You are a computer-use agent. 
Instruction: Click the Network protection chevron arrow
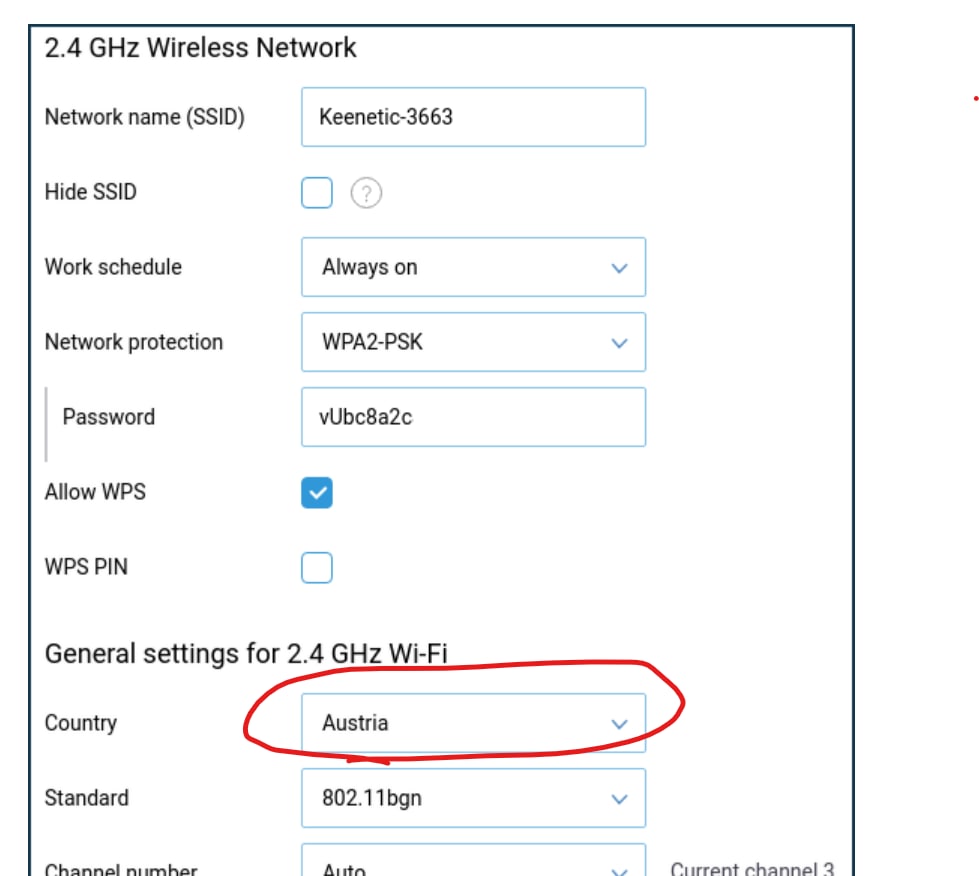pyautogui.click(x=619, y=343)
